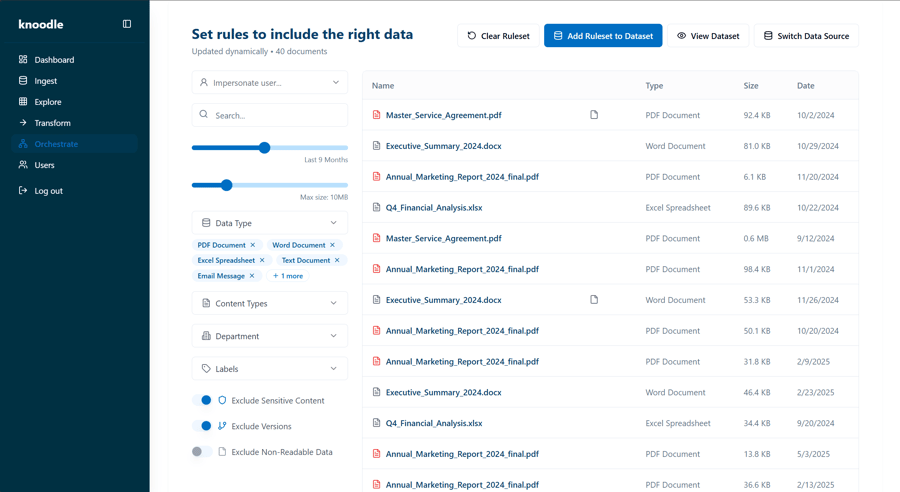The height and width of the screenshot is (492, 900).
Task: Remove the Word Document filter tag
Action: 333,245
